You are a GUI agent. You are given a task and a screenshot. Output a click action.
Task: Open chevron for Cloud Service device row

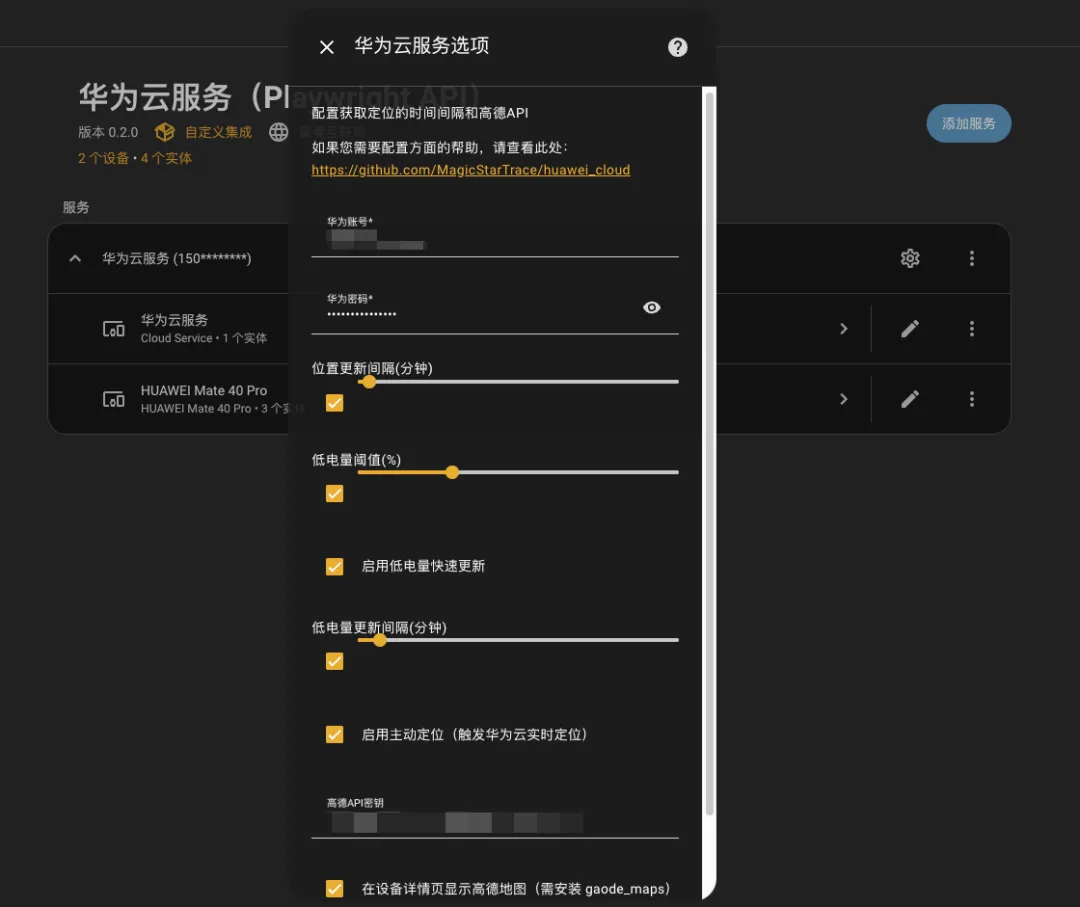pos(844,329)
